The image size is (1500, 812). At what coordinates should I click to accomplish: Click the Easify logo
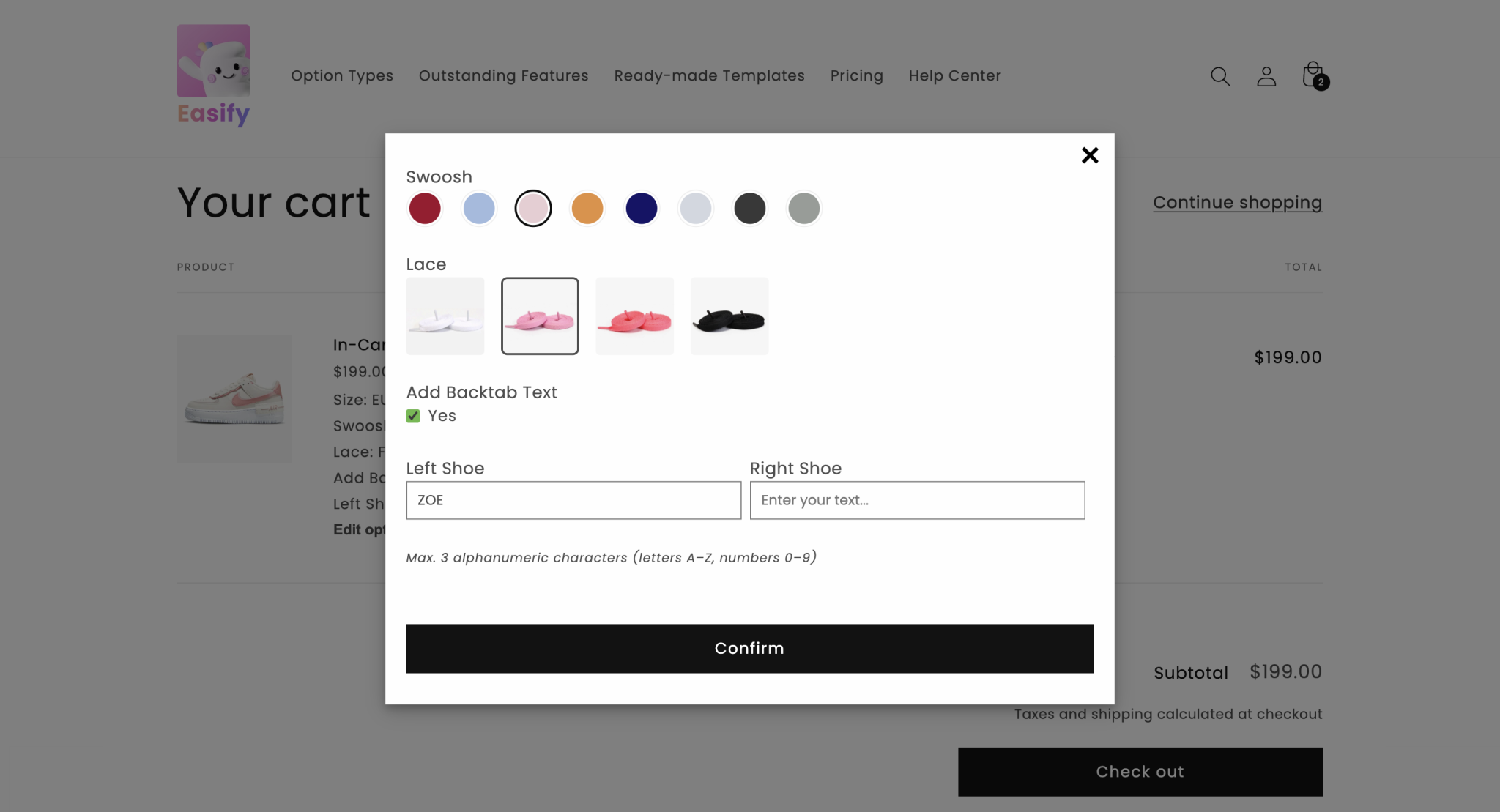[213, 73]
